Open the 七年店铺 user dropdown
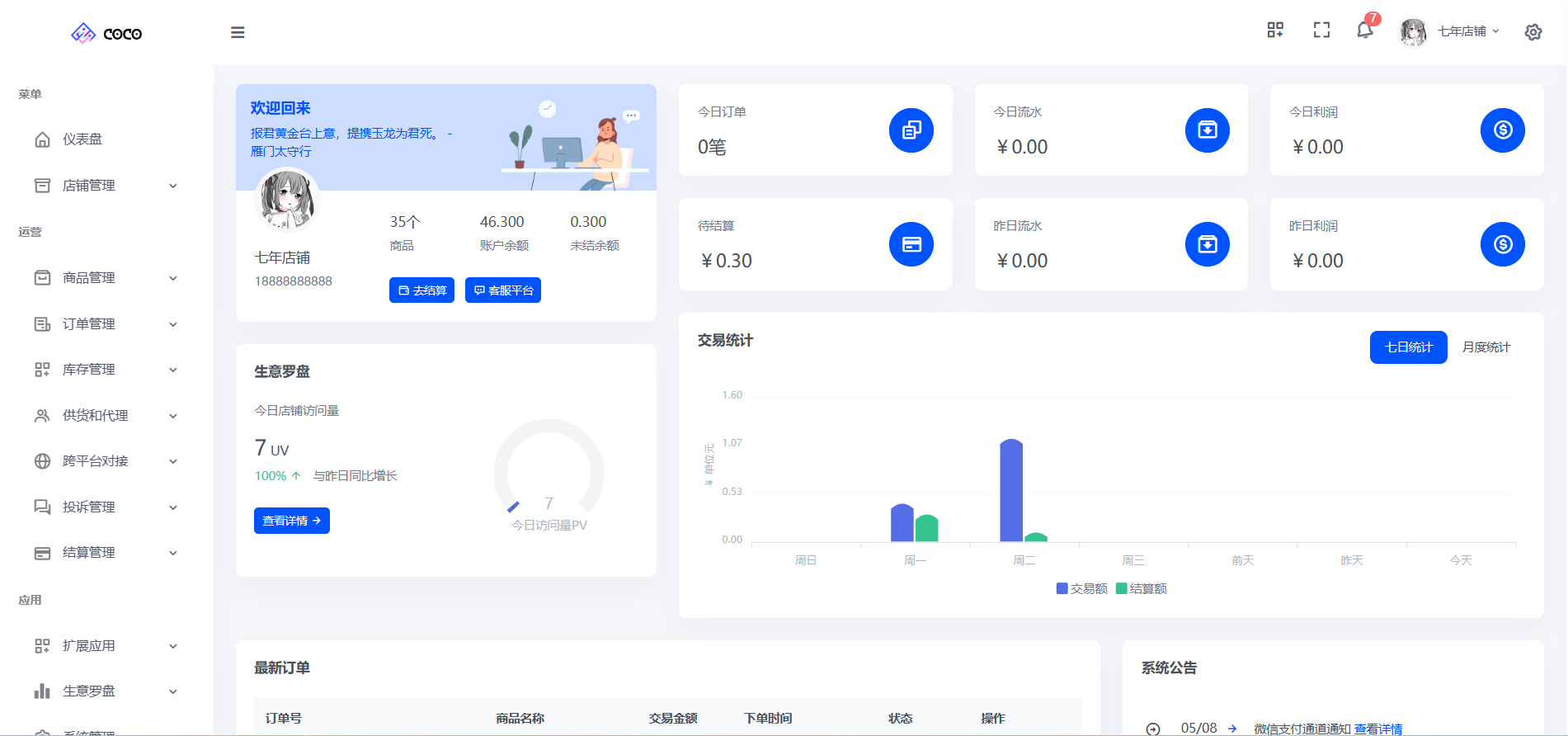Viewport: 1568px width, 736px height. [1461, 31]
